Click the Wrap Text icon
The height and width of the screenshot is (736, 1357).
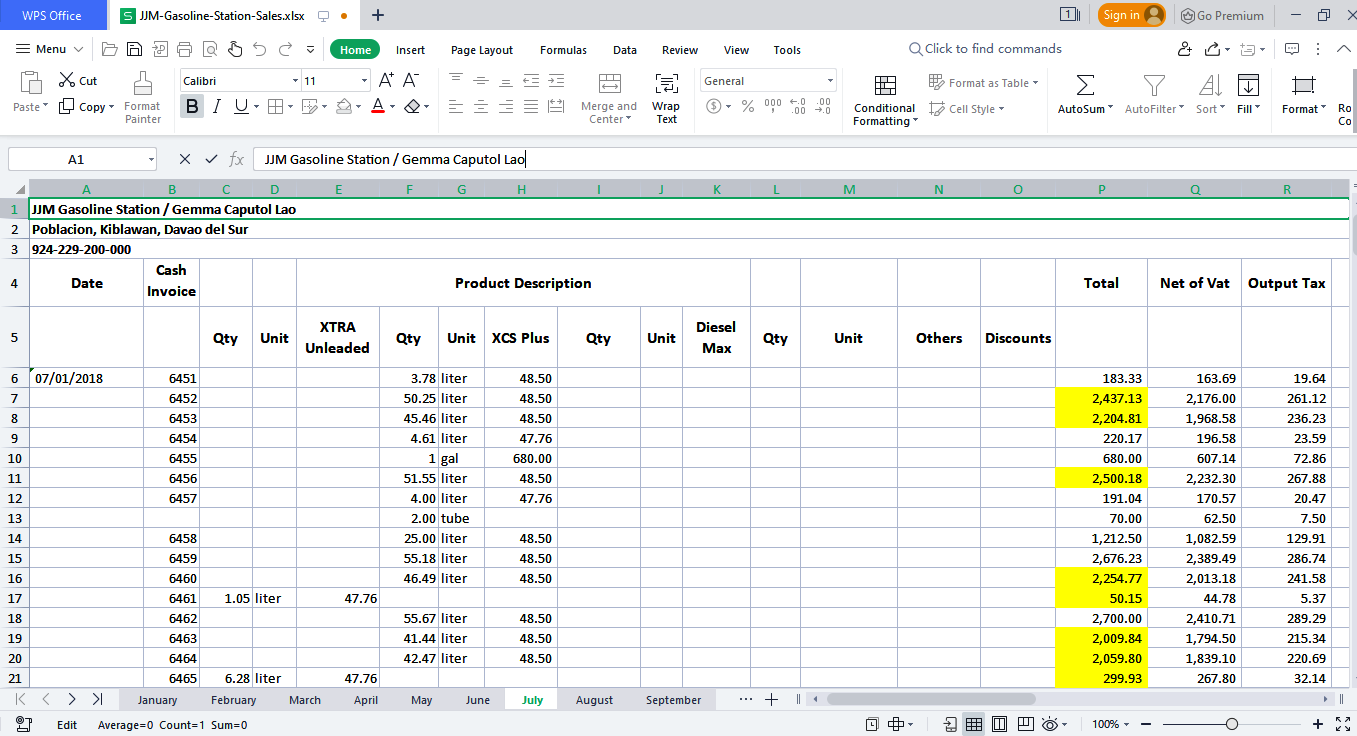click(666, 97)
